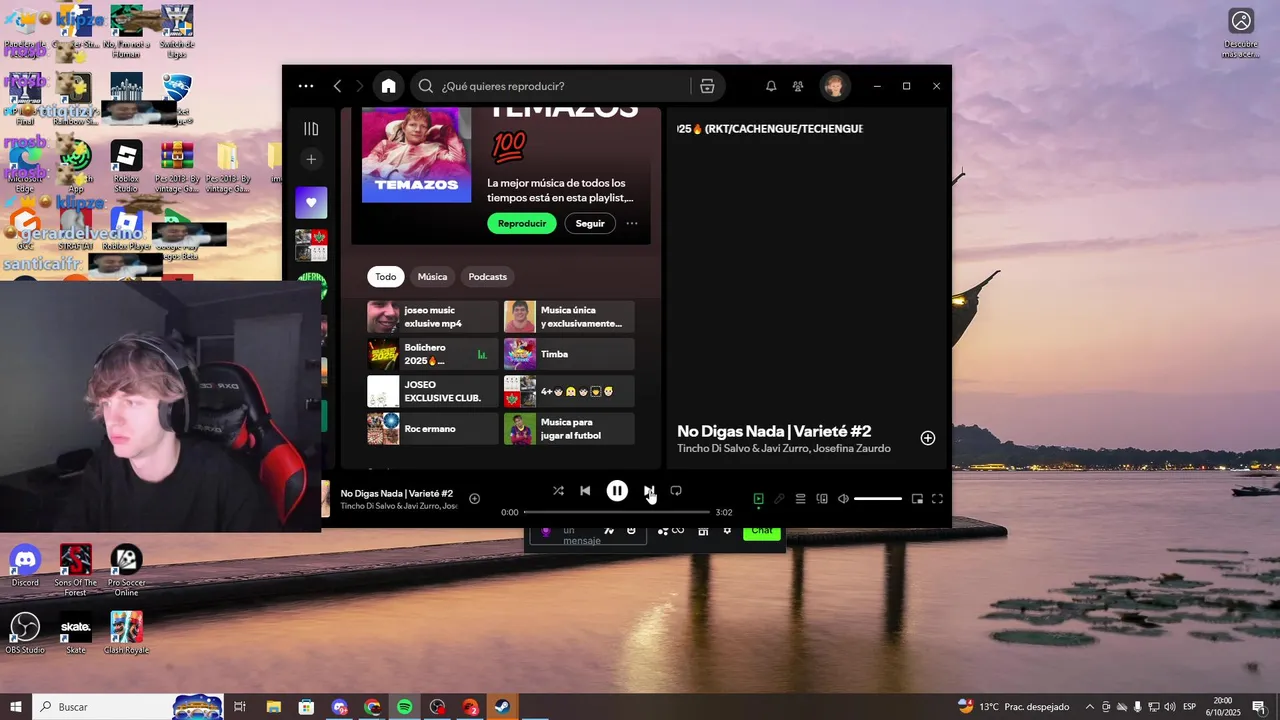1280x720 pixels.
Task: Open more options for TEMAZOS playlist
Action: pos(632,223)
